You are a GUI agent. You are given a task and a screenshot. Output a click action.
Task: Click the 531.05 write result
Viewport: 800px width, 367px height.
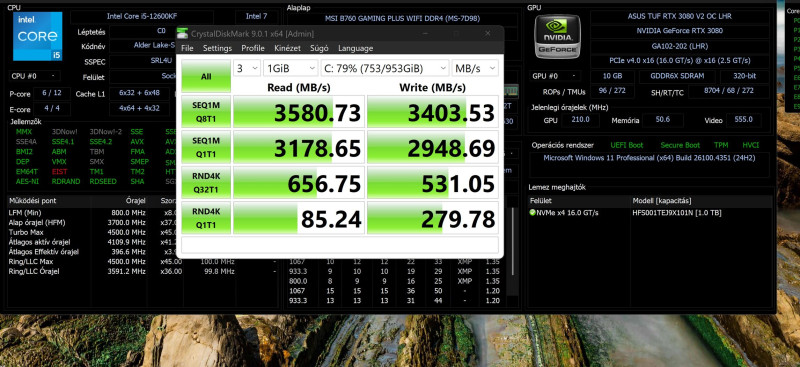pos(433,182)
